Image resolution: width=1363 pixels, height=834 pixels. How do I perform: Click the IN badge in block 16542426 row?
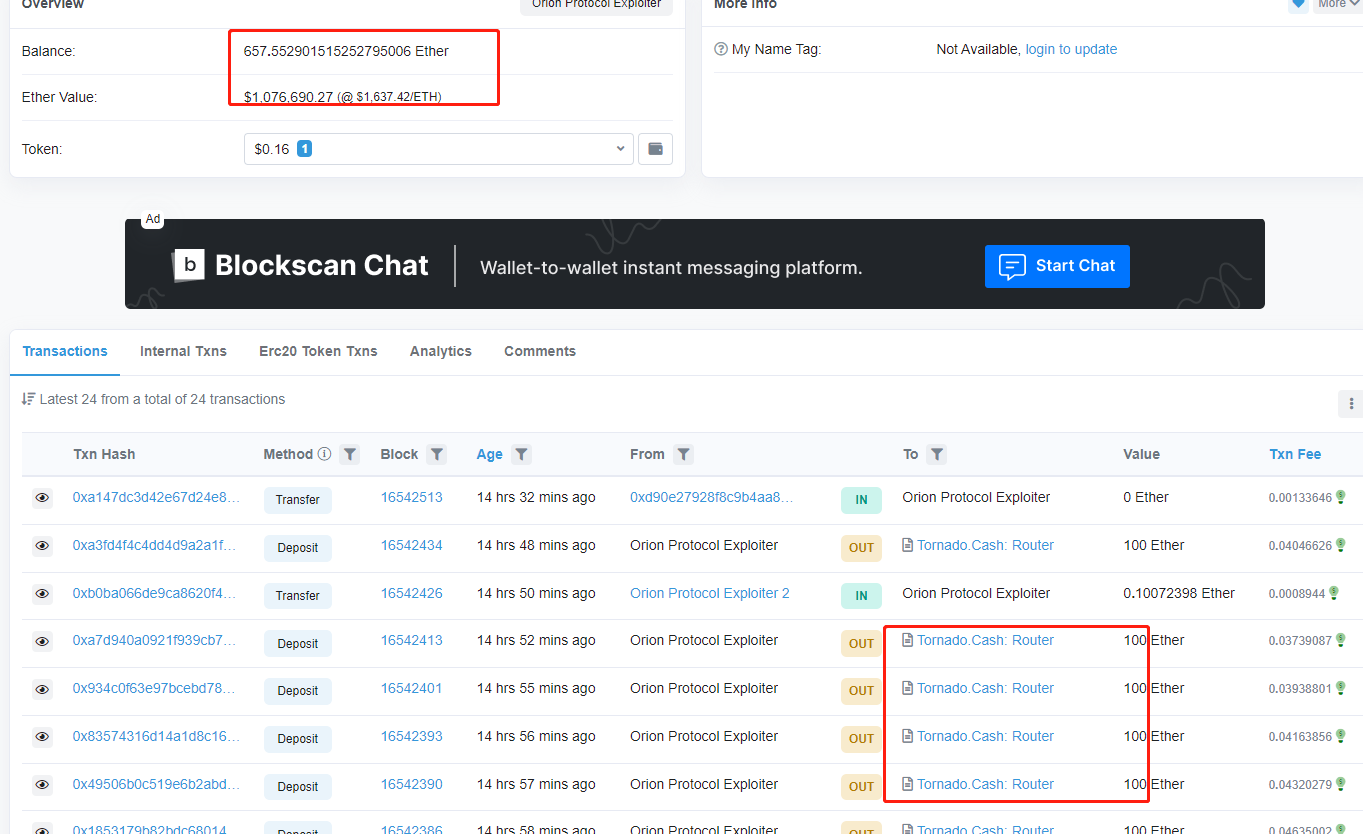pyautogui.click(x=861, y=596)
